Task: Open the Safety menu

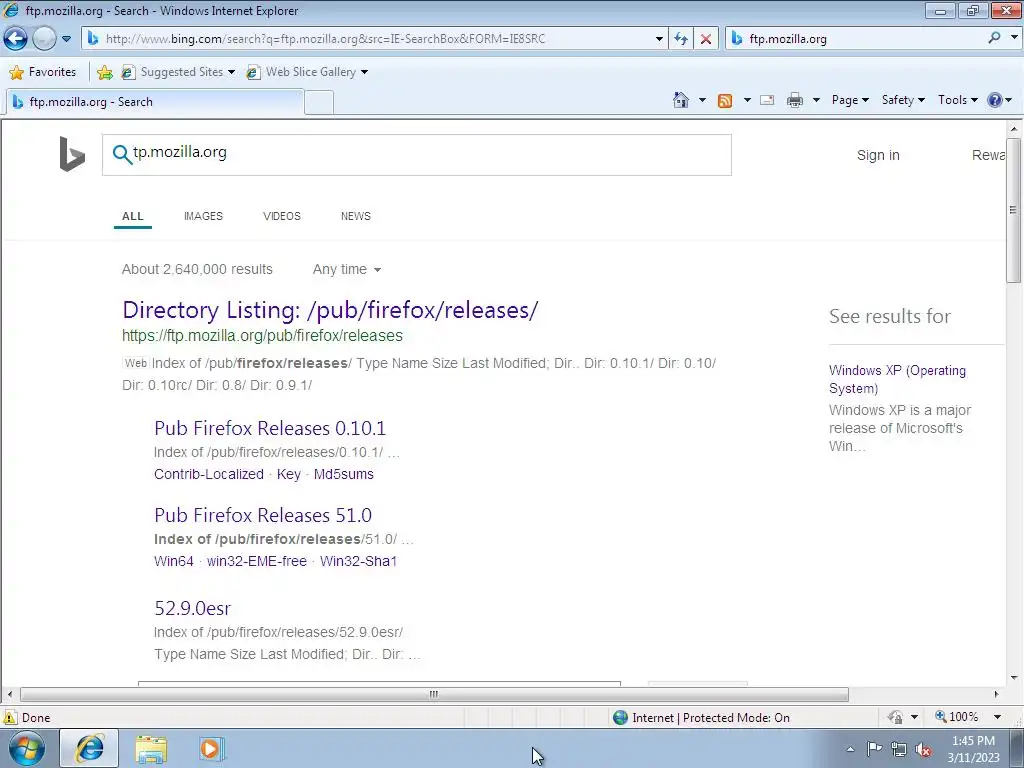Action: point(903,100)
